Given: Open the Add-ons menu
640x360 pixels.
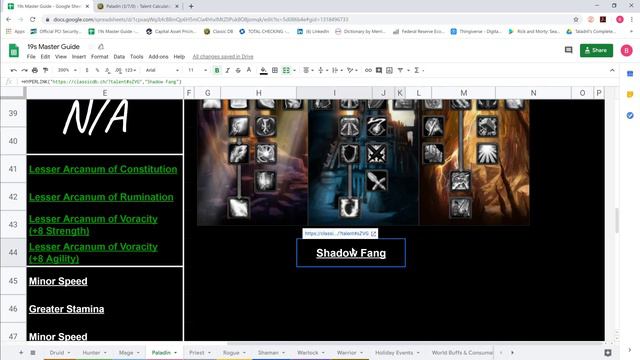Looking at the screenshot, I should 158,57.
